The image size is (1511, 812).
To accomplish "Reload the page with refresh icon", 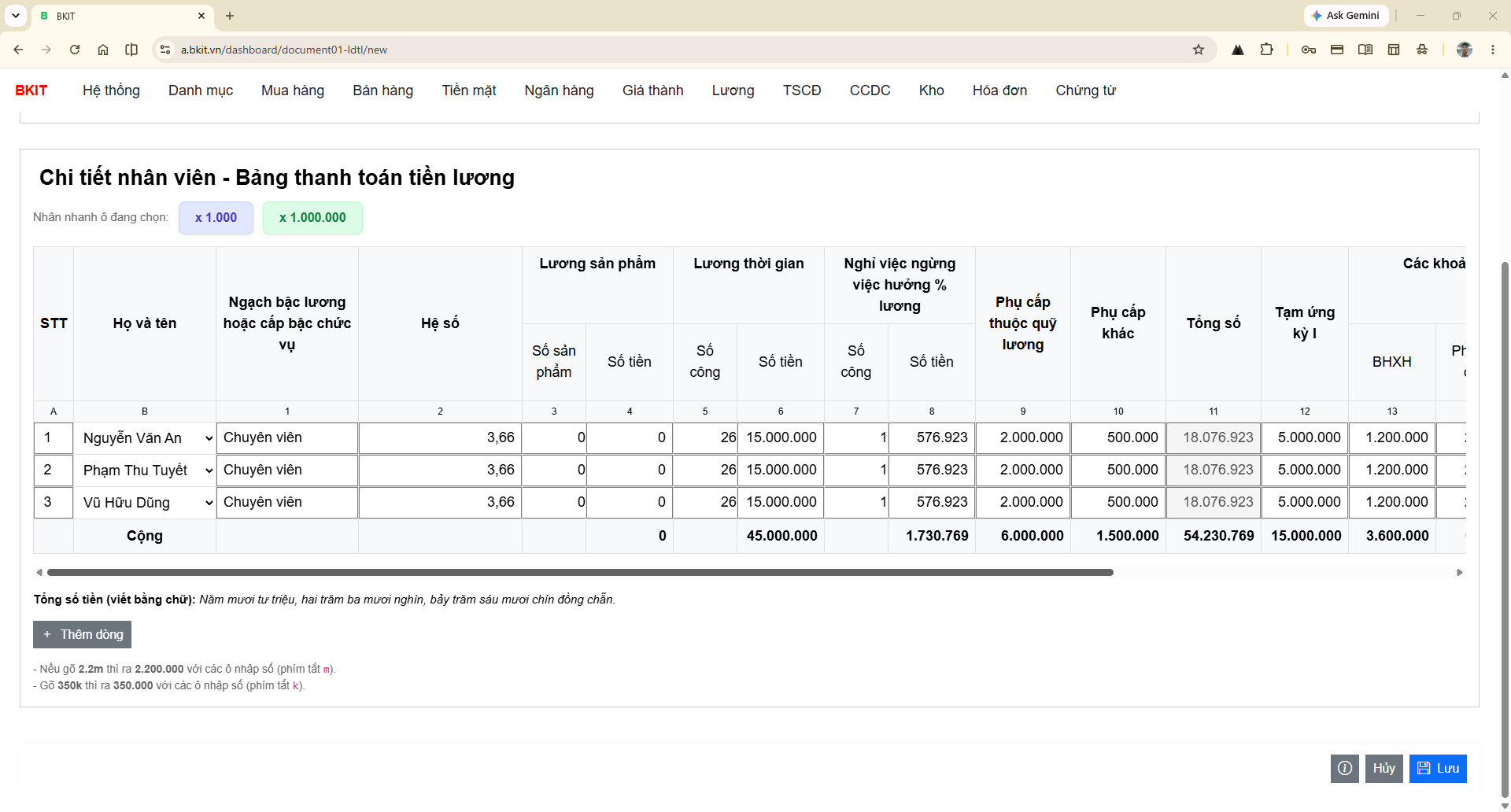I will click(75, 50).
